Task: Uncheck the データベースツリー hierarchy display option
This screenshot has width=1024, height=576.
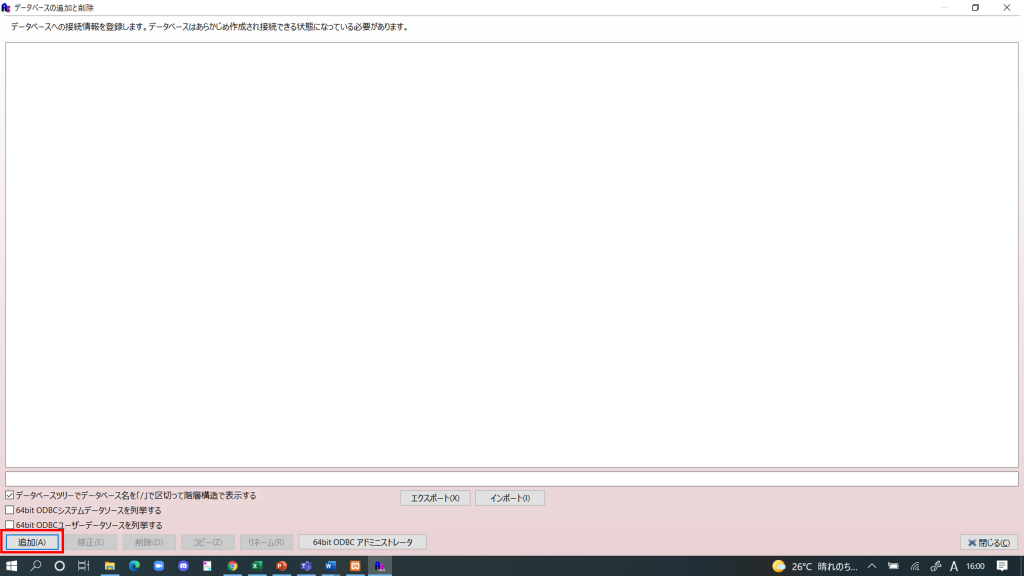Action: [8, 495]
